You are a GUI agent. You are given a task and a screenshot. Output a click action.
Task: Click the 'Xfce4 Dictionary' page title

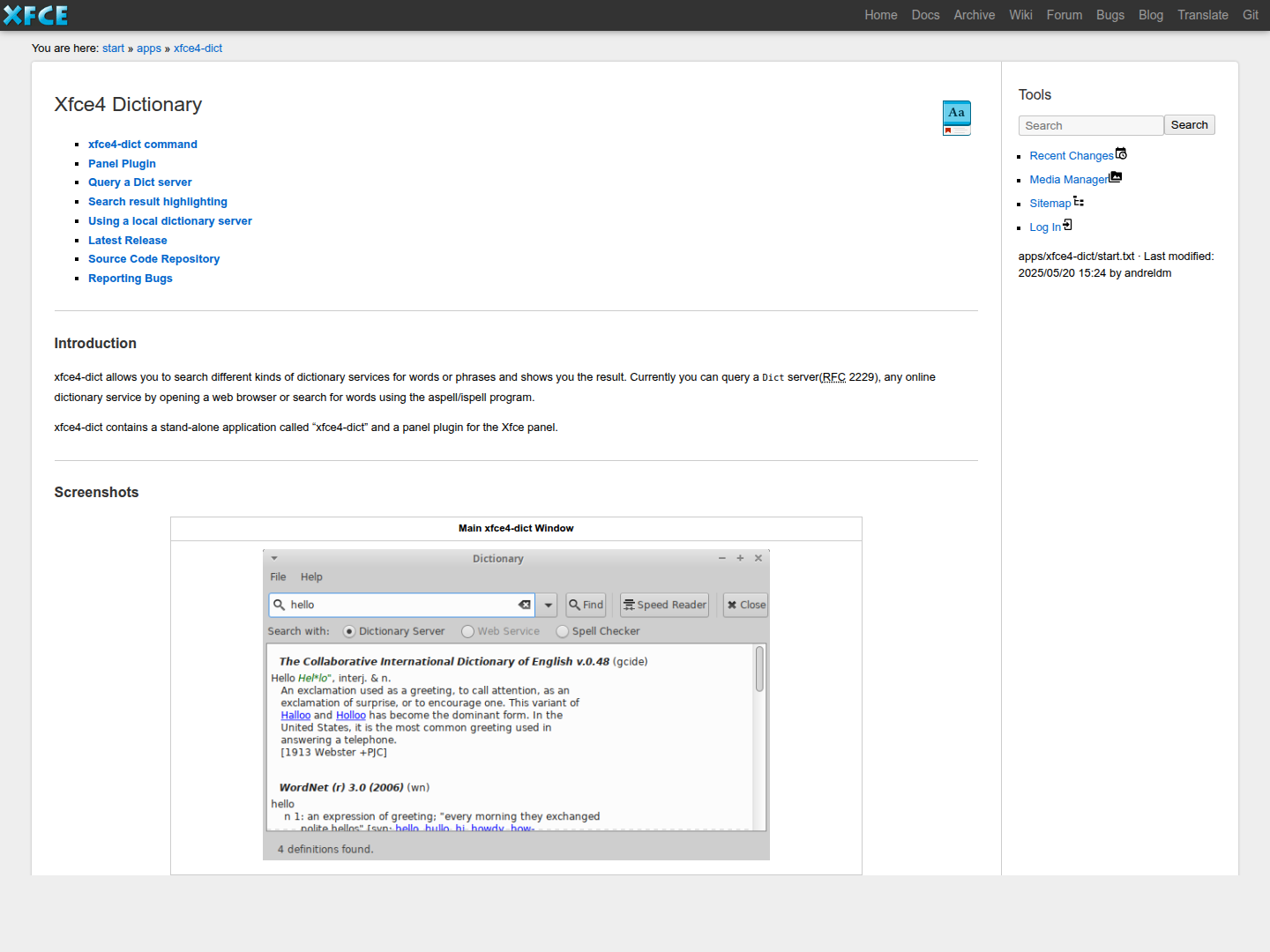[x=128, y=105]
